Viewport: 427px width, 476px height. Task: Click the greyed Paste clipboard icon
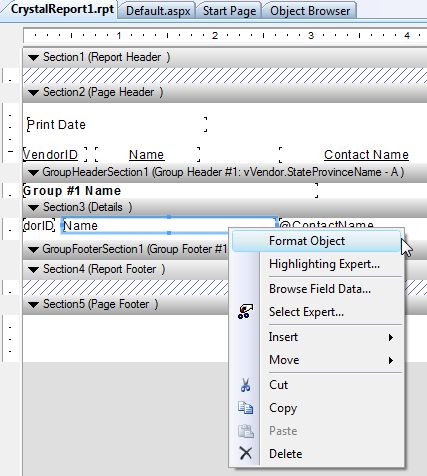(245, 431)
